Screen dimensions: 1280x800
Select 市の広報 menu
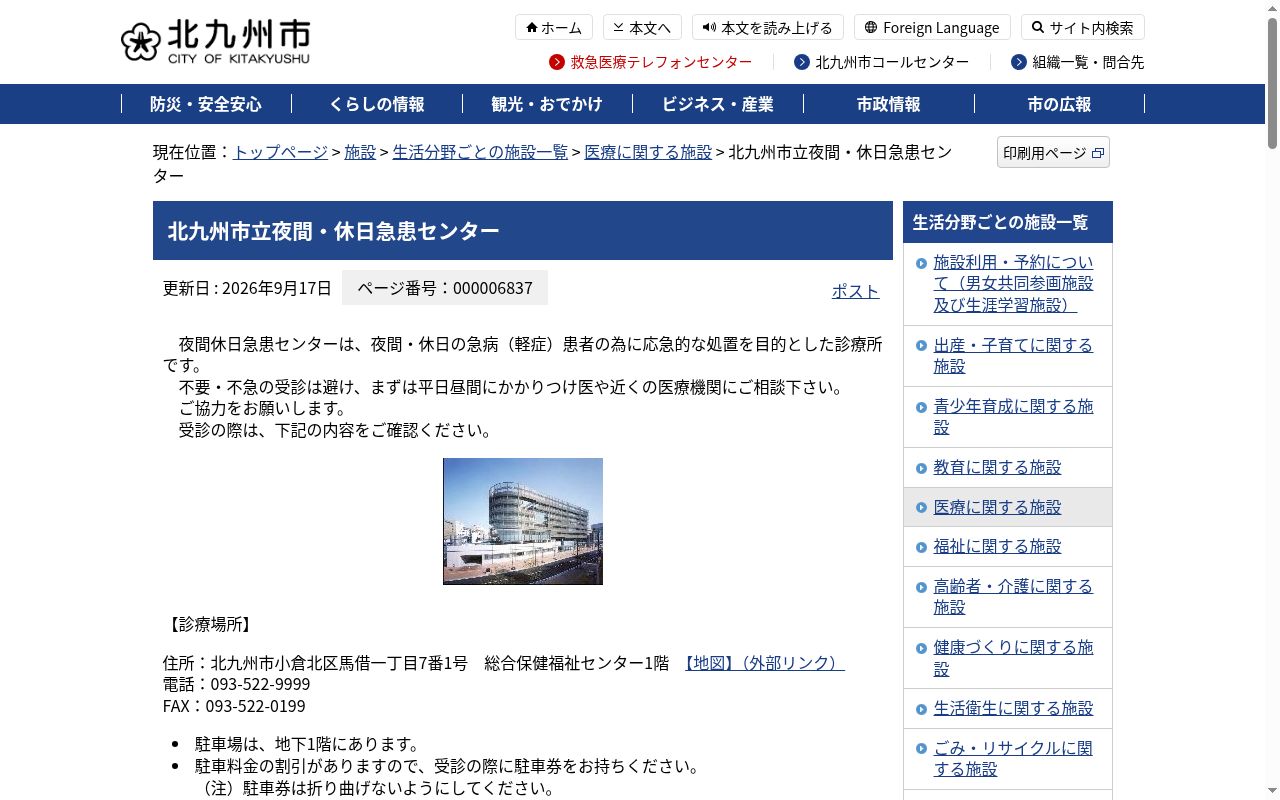[x=1059, y=104]
